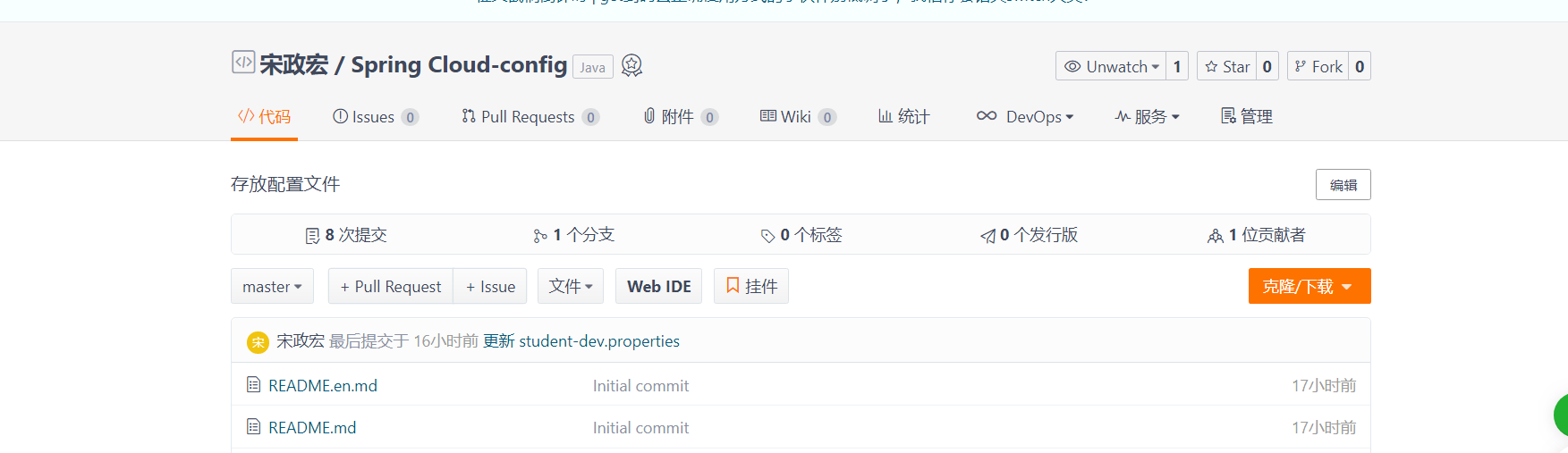The width and height of the screenshot is (1568, 453).
Task: View the 1 位贡献者 contributors
Action: click(1257, 235)
